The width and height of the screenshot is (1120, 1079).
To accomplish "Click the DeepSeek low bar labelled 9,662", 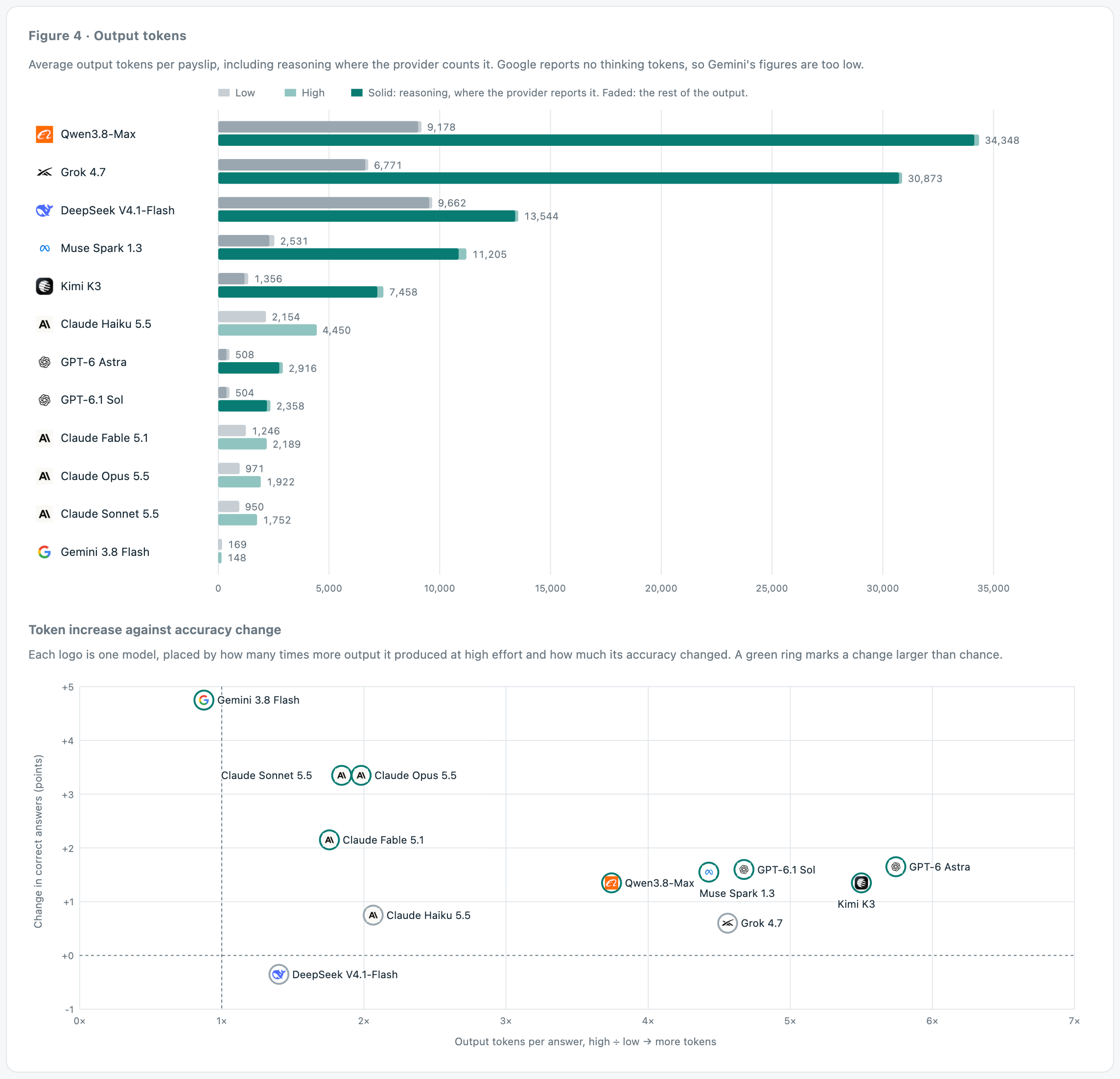I will tap(325, 203).
